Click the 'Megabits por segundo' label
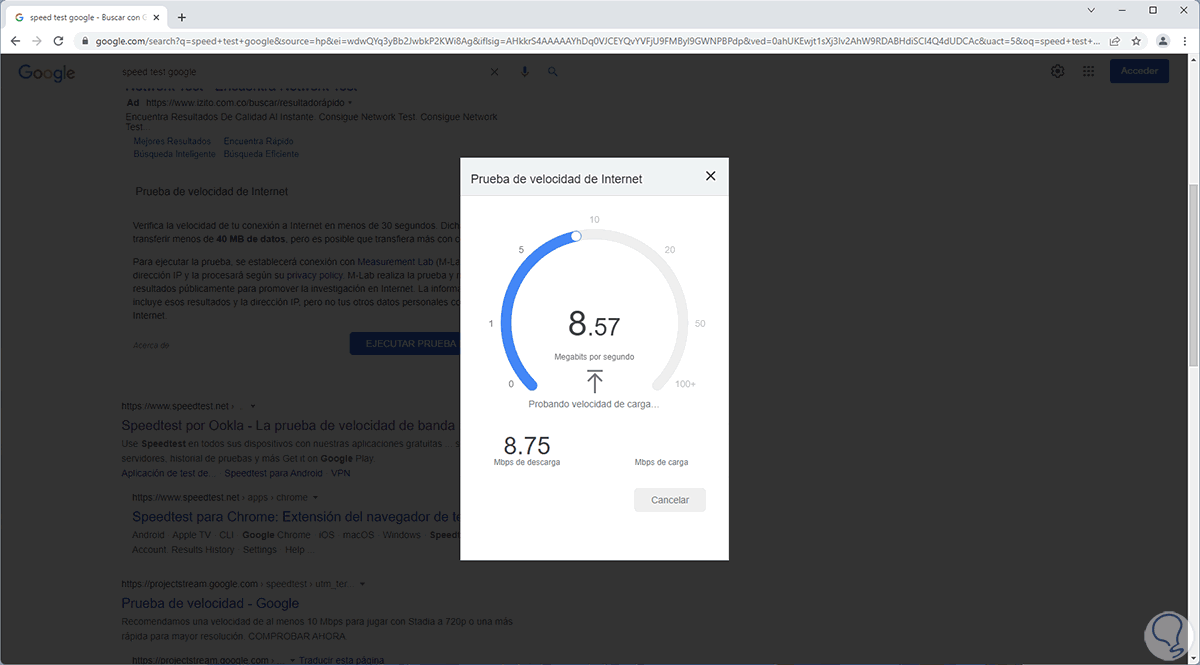This screenshot has width=1200, height=665. [594, 357]
